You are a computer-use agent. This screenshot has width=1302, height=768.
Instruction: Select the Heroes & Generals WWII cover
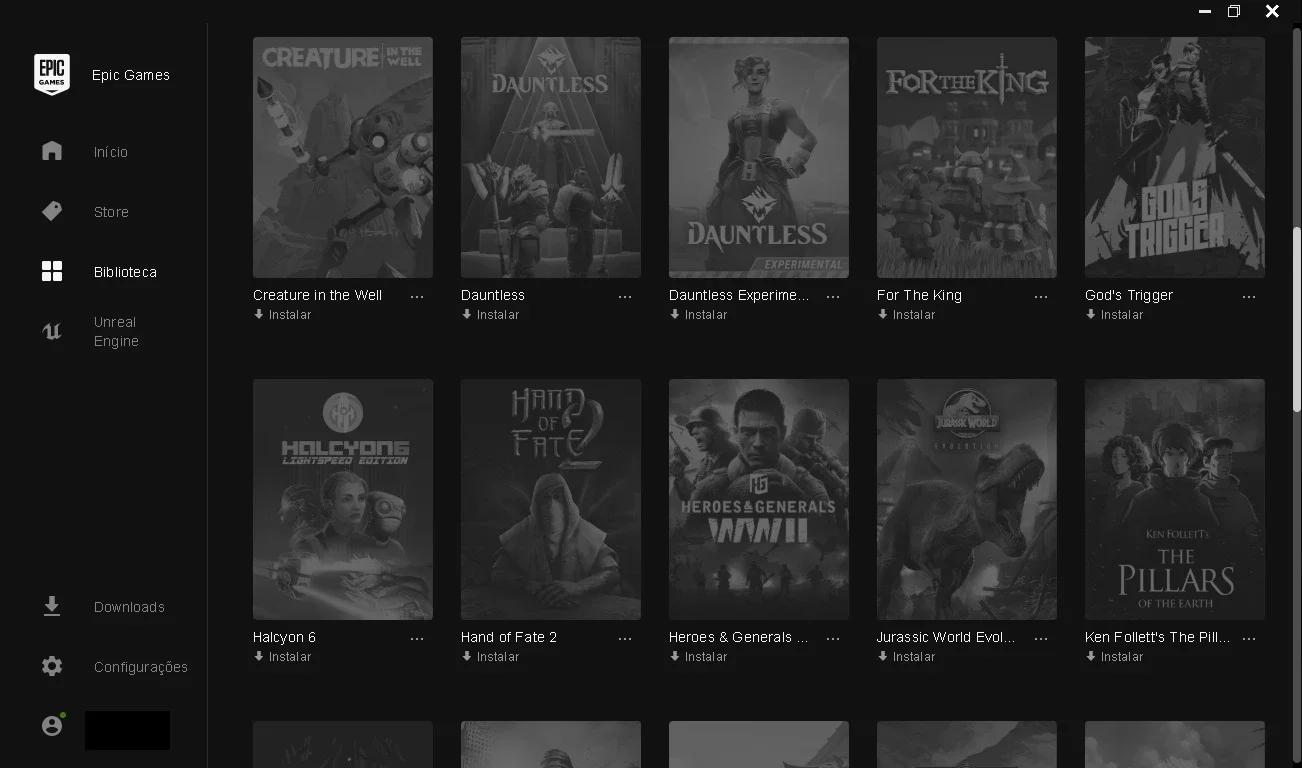tap(759, 499)
